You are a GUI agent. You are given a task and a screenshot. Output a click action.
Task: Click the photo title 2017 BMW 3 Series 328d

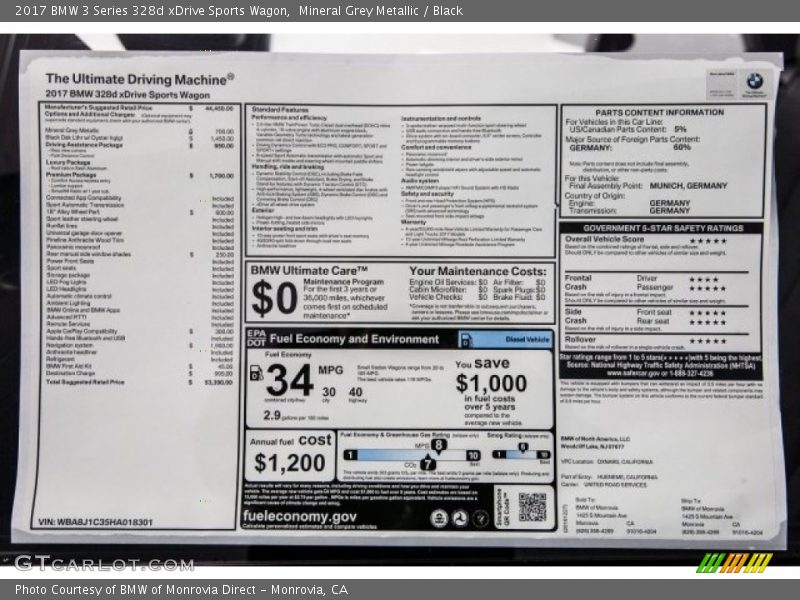[x=153, y=11]
